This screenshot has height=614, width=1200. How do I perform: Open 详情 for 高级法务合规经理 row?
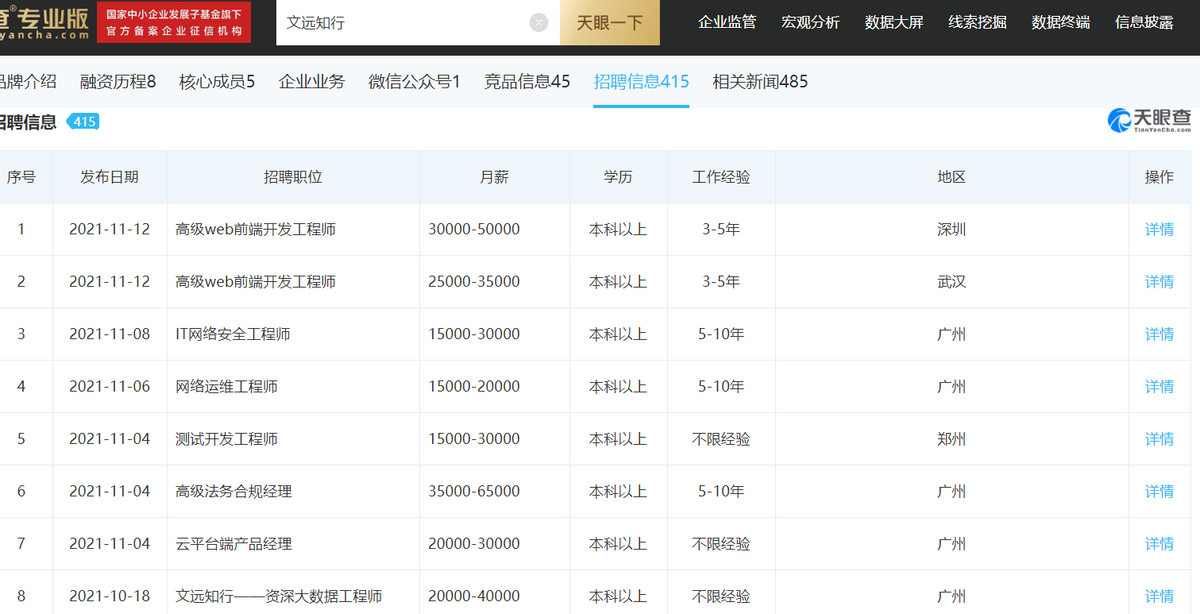click(1159, 491)
